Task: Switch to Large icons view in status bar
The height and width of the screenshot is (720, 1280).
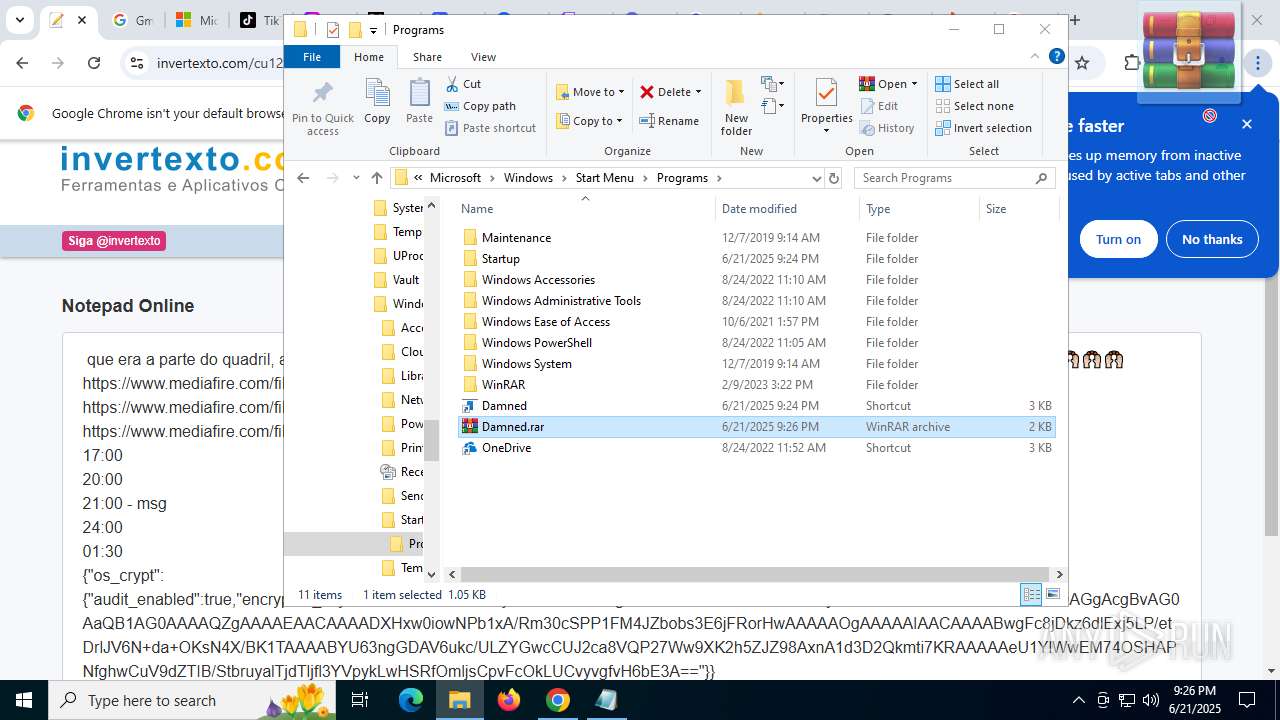Action: pyautogui.click(x=1052, y=594)
